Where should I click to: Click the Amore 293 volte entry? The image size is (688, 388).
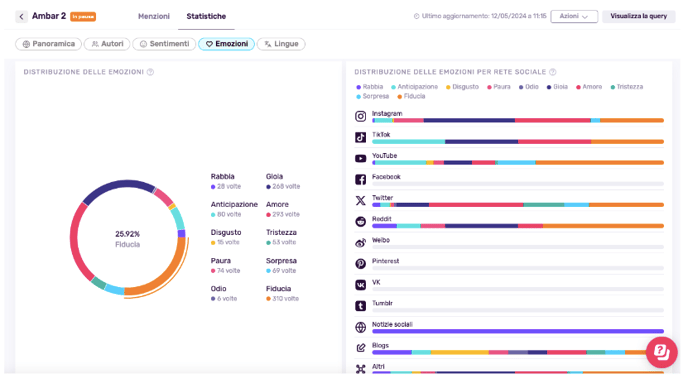(x=283, y=209)
